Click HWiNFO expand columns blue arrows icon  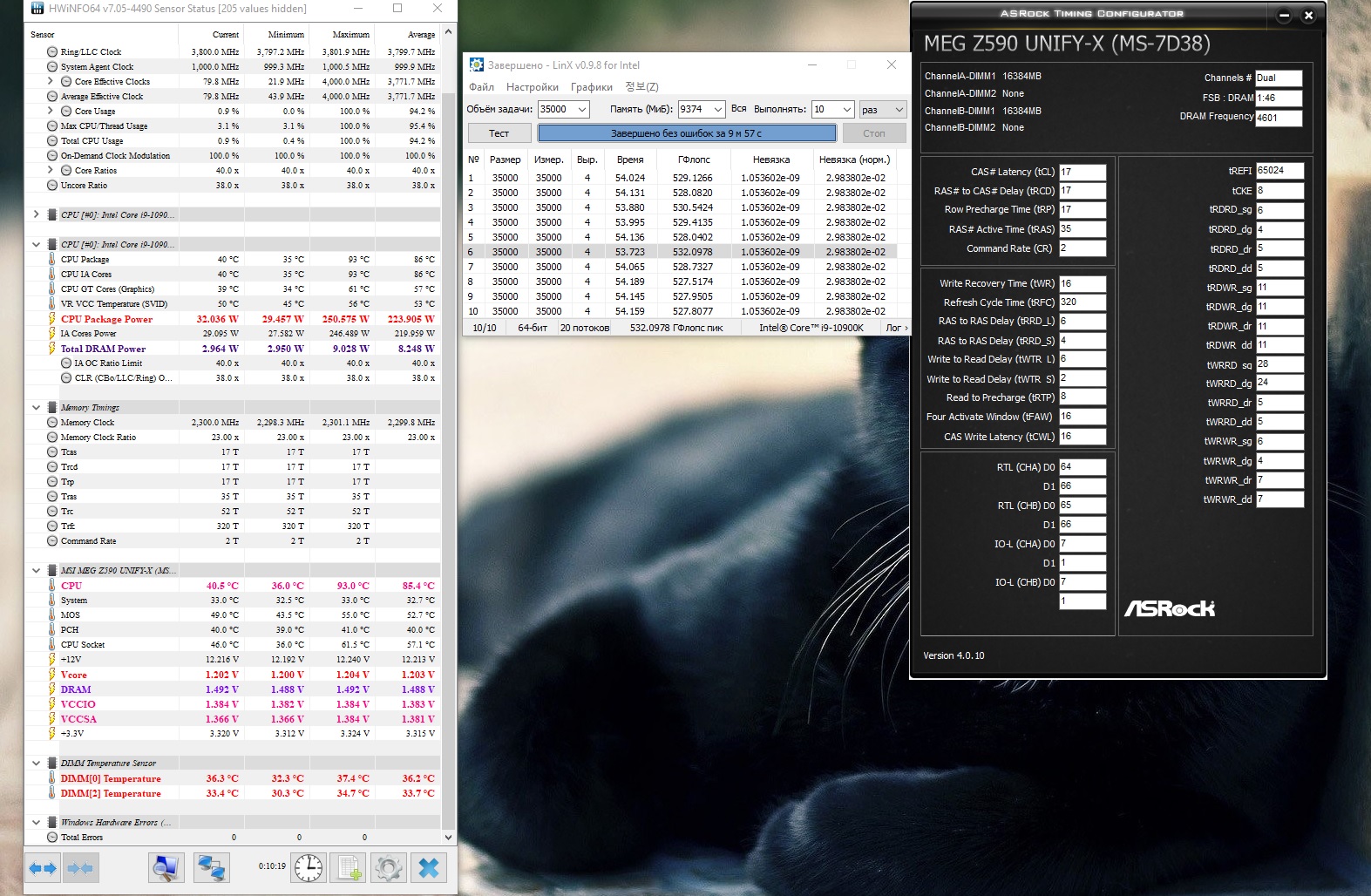[x=43, y=868]
